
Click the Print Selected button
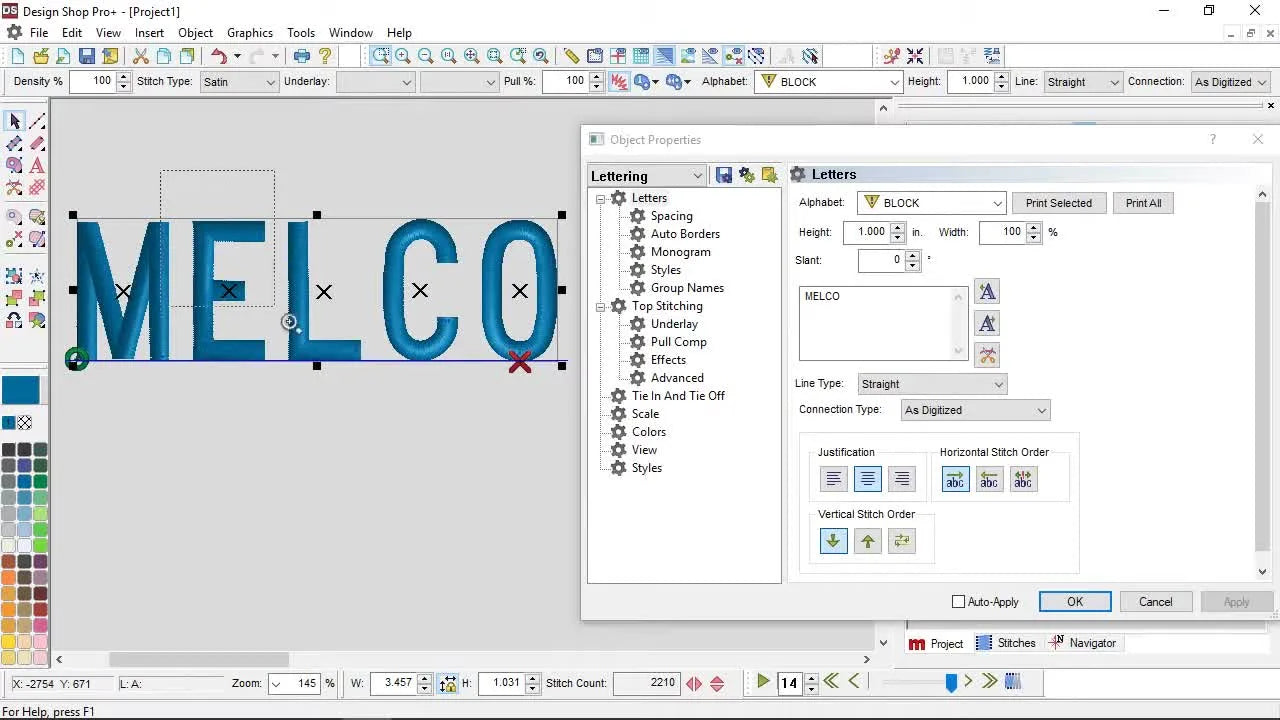point(1059,203)
